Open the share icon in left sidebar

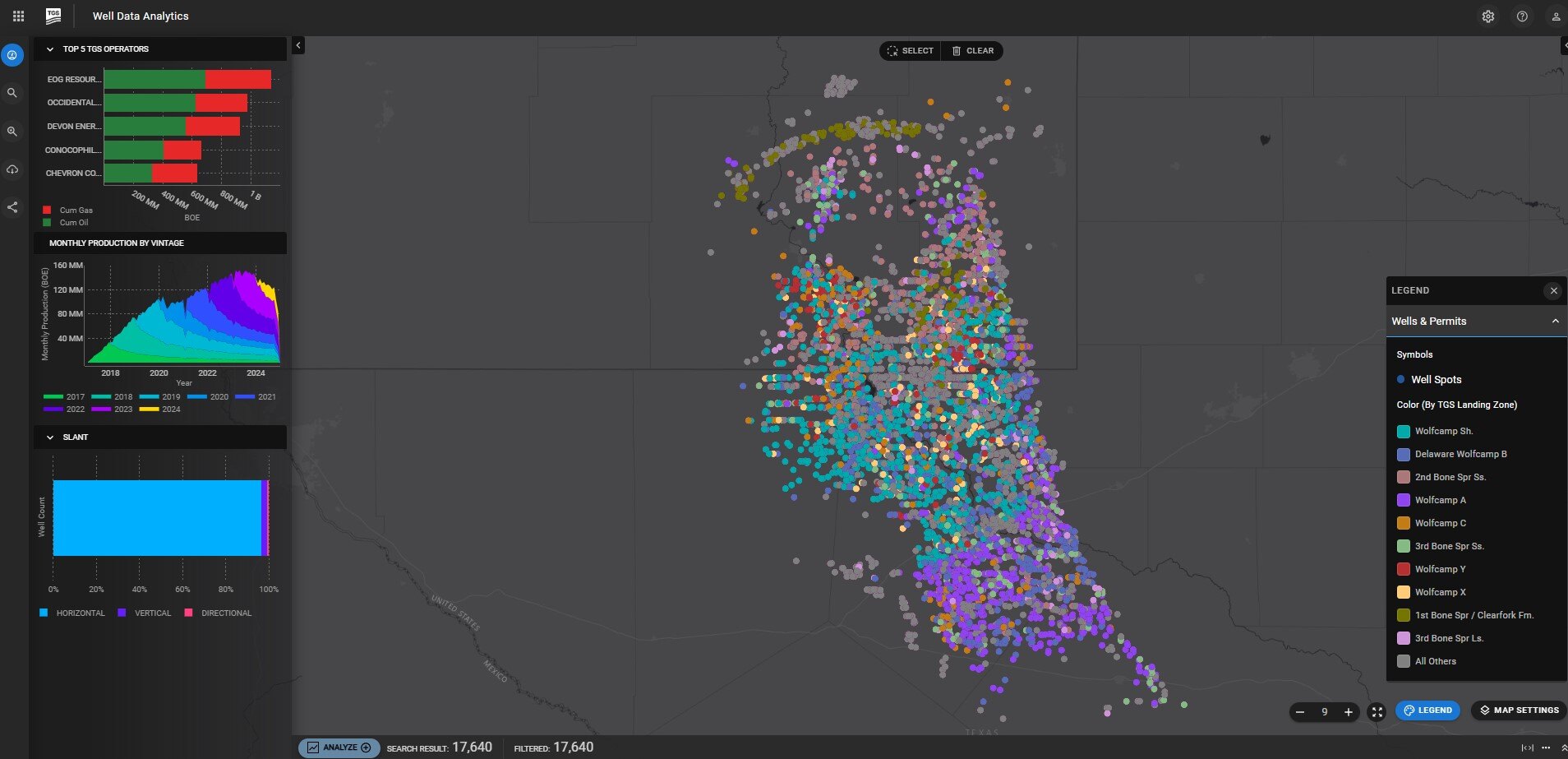(12, 207)
